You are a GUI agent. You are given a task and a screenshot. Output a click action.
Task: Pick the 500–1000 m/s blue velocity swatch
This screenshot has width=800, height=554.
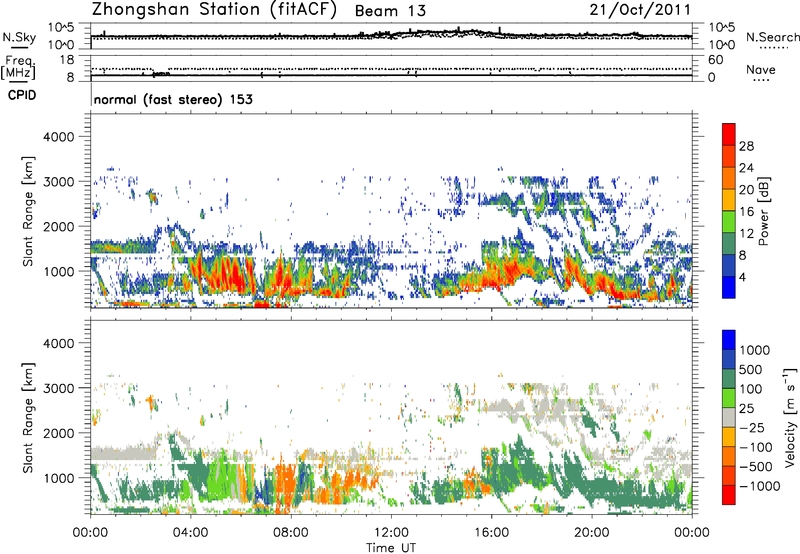coord(729,359)
